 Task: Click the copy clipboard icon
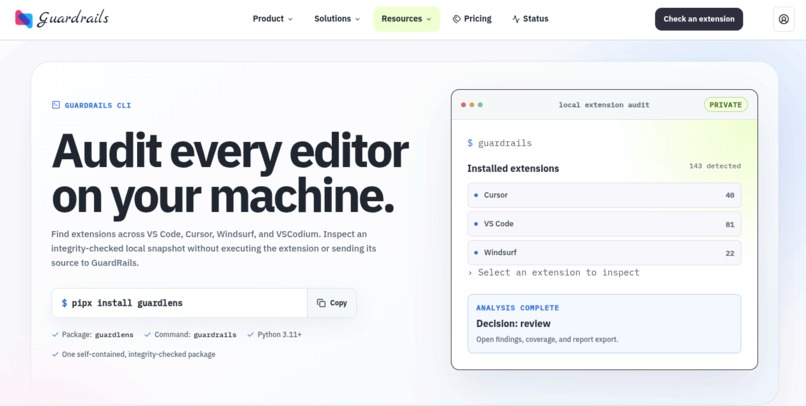click(x=321, y=303)
